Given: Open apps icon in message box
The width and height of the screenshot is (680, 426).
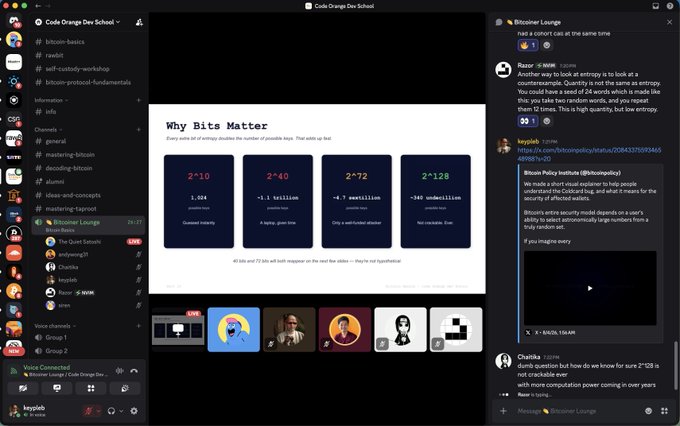Looking at the screenshot, I should [x=664, y=411].
